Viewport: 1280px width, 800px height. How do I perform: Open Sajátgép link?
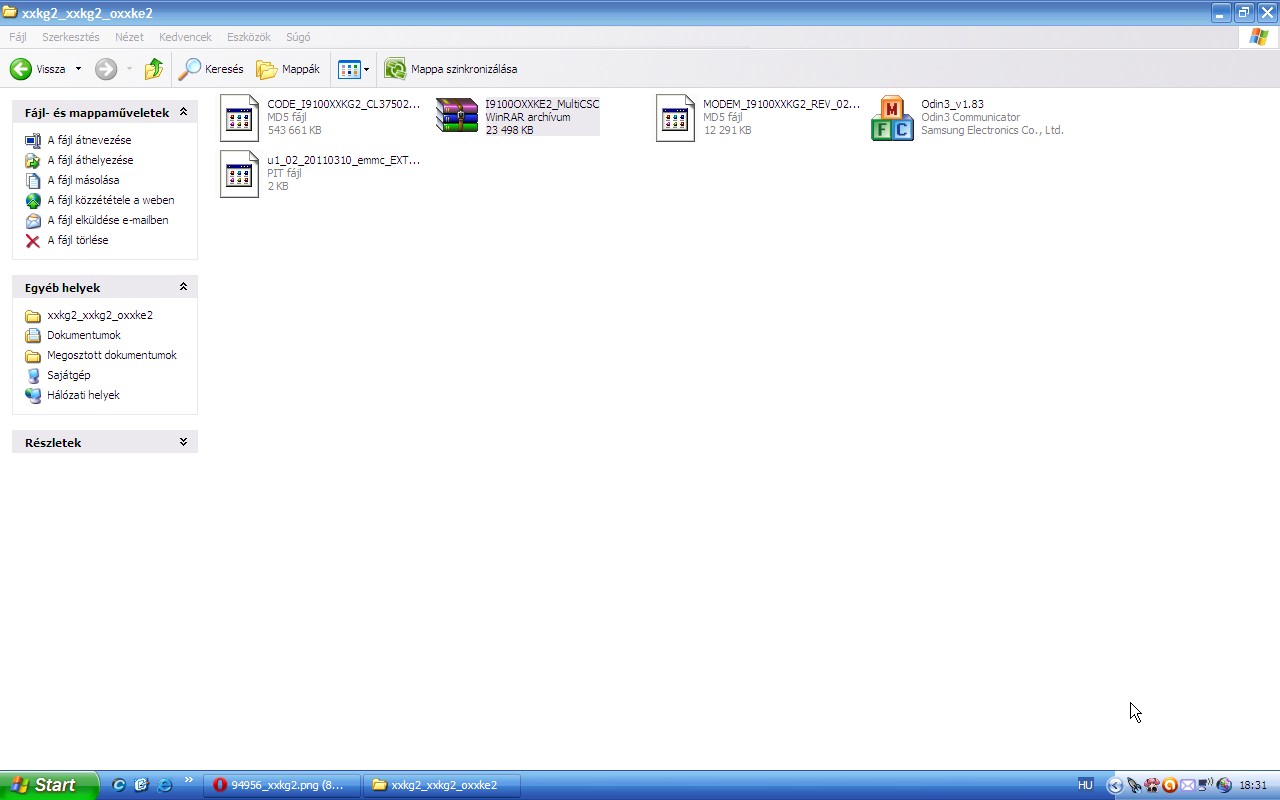click(x=69, y=375)
